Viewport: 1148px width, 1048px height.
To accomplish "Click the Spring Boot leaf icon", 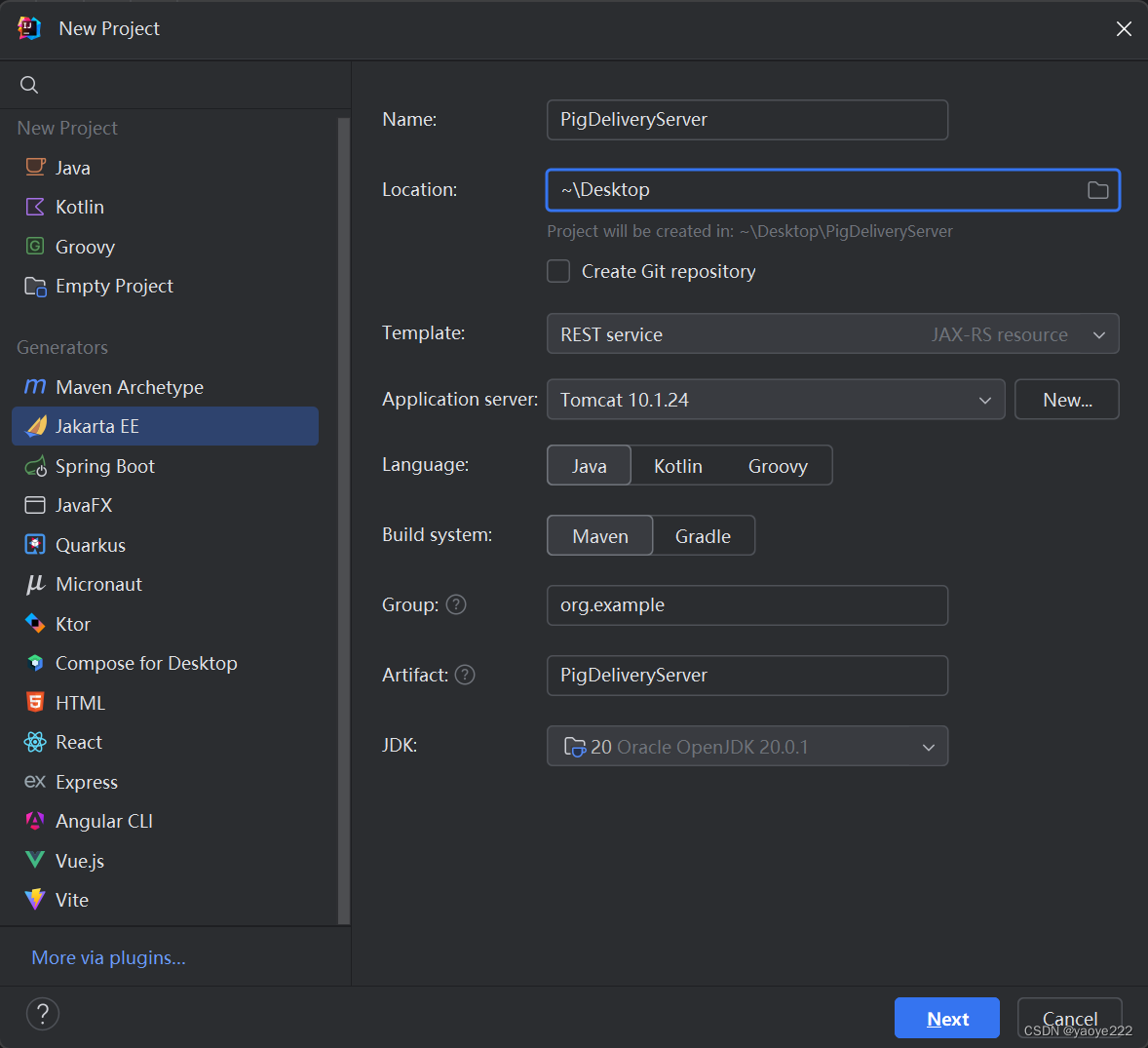I will pyautogui.click(x=35, y=466).
